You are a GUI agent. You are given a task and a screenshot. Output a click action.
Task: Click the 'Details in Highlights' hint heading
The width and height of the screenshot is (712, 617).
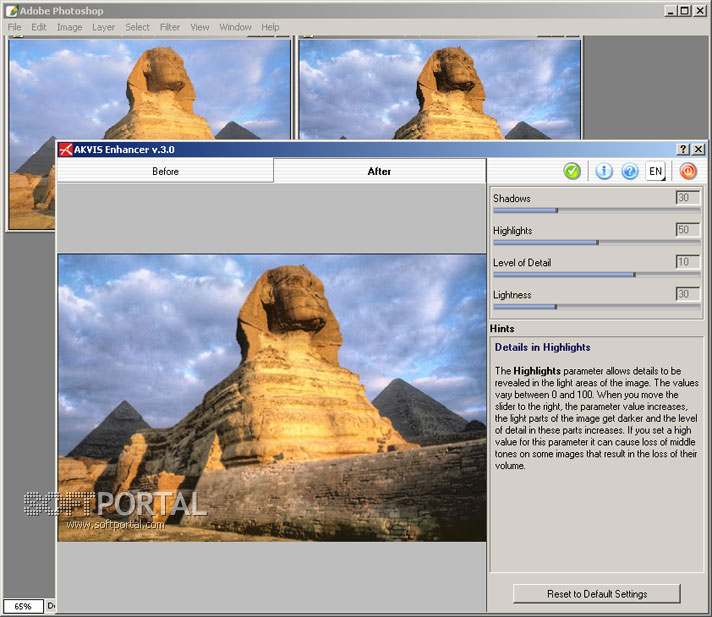[x=543, y=347]
